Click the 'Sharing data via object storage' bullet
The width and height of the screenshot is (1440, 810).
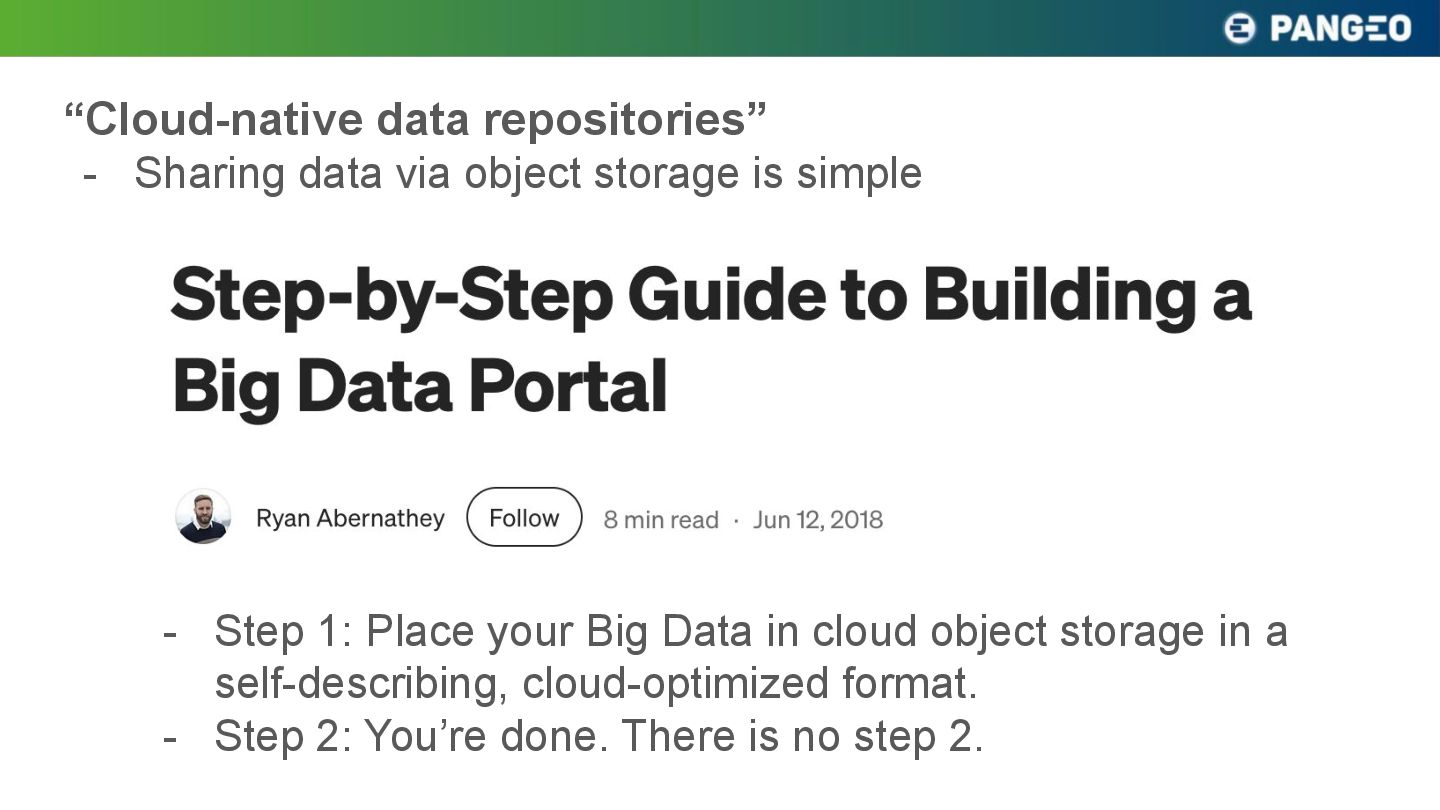coord(528,173)
